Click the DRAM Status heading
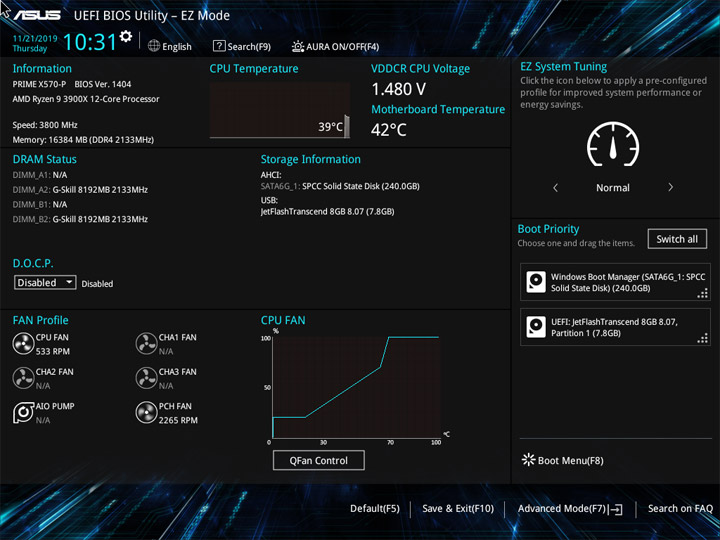Screen dimensions: 720x540 (x=45, y=159)
